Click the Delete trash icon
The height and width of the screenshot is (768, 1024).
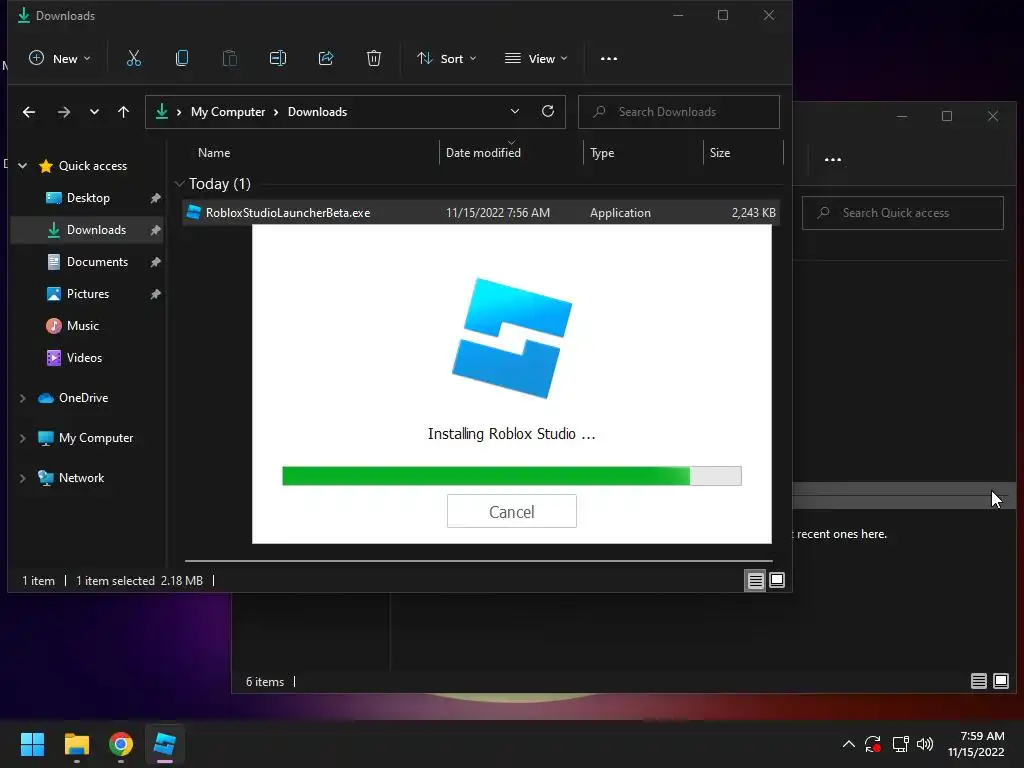pyautogui.click(x=374, y=59)
